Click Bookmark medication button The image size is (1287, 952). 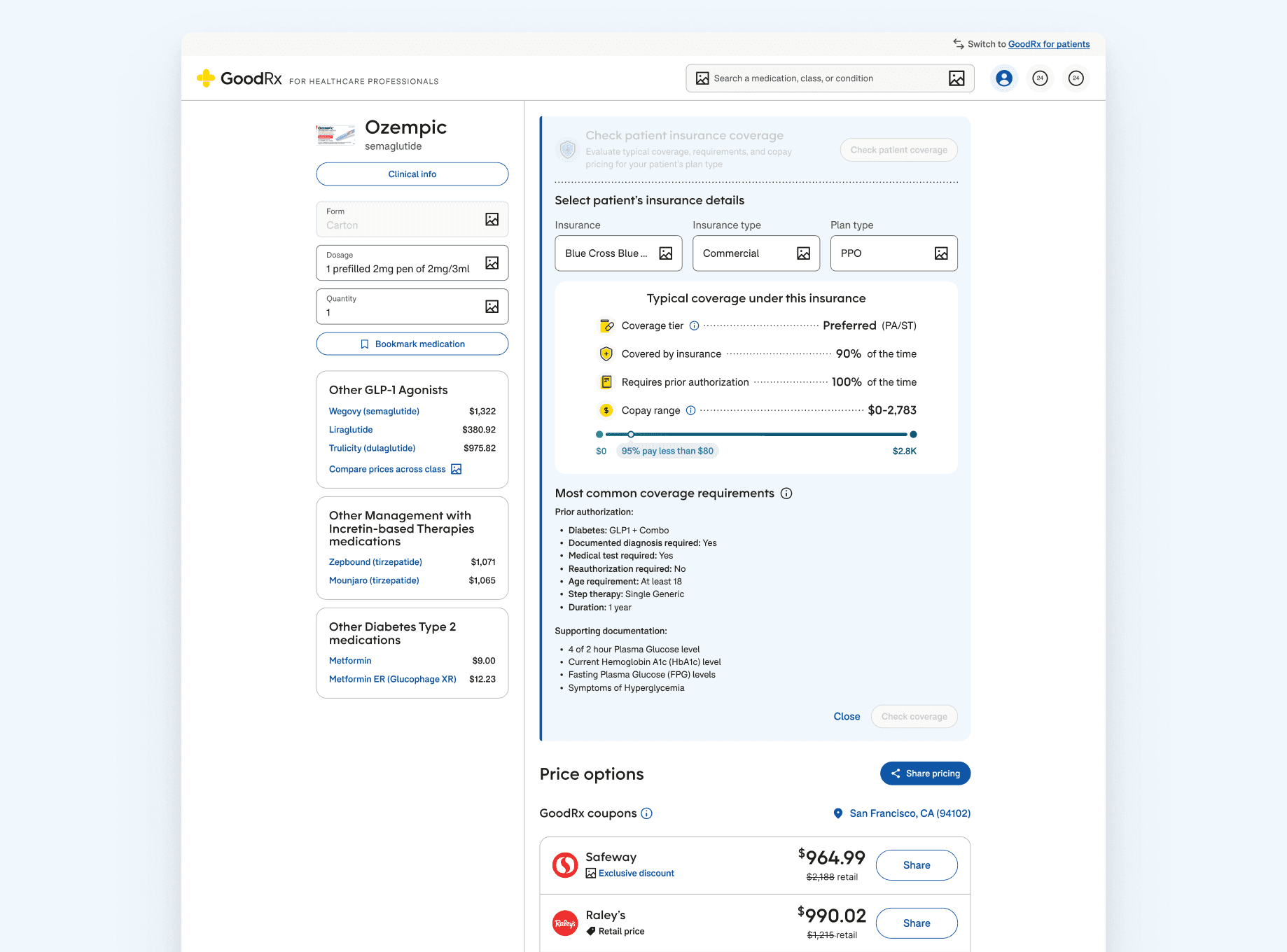(412, 344)
